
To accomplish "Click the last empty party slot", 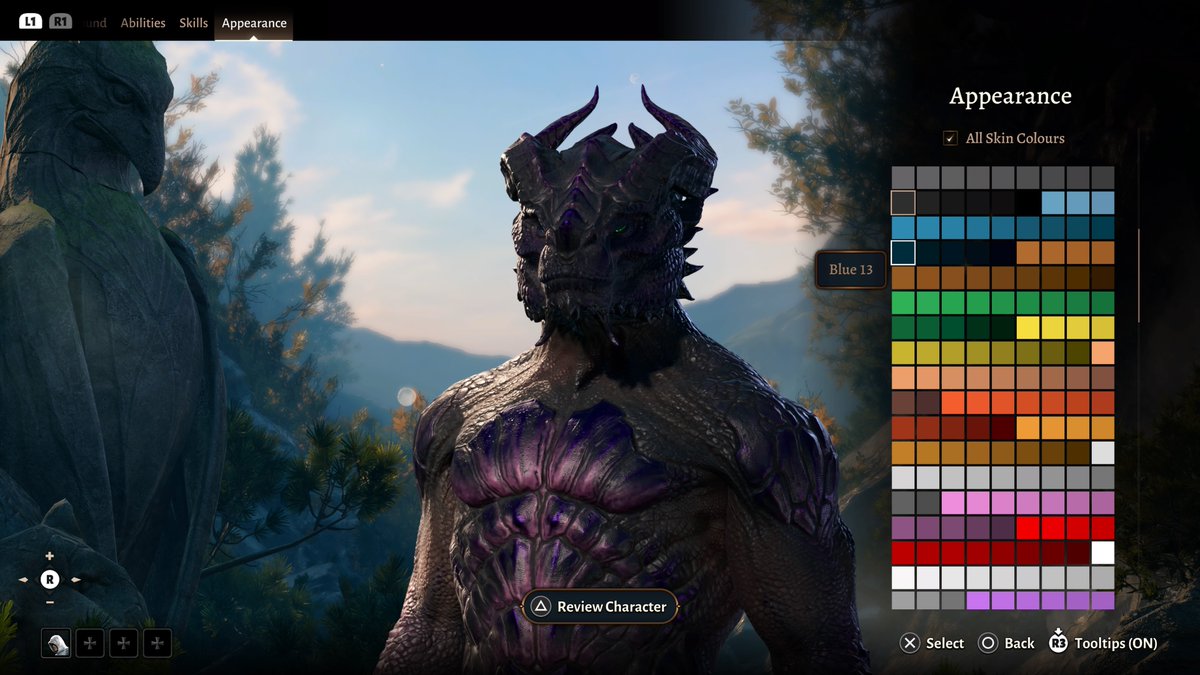I will pyautogui.click(x=157, y=643).
